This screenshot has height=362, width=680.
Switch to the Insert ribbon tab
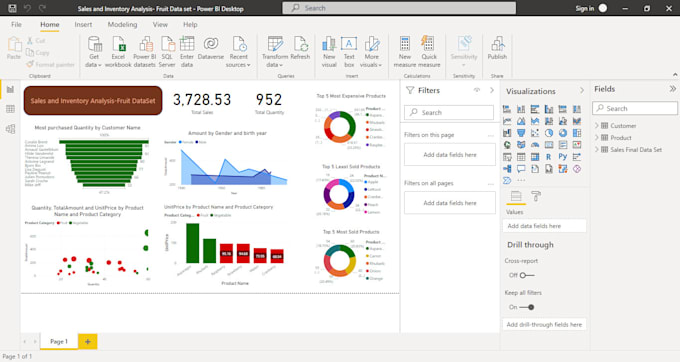click(83, 25)
